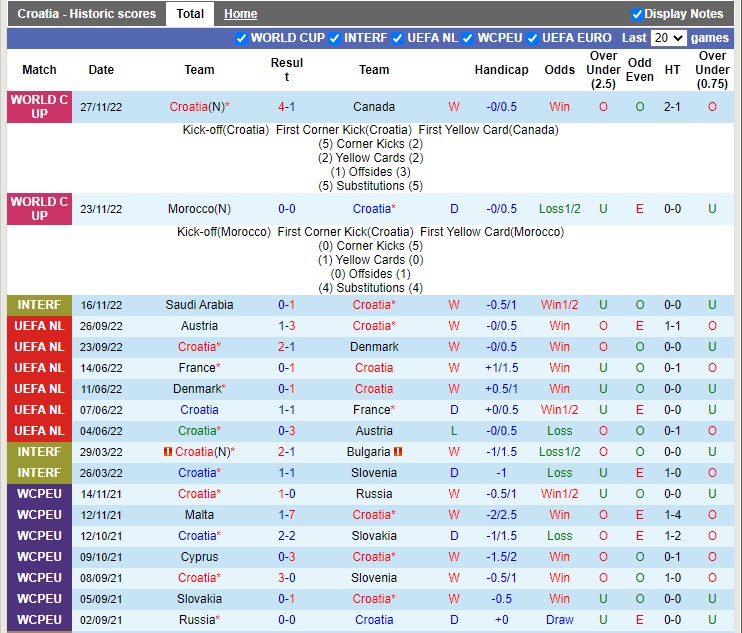Image resolution: width=742 pixels, height=633 pixels.
Task: Click the INTERF label for 16/11/22 match
Action: click(39, 305)
